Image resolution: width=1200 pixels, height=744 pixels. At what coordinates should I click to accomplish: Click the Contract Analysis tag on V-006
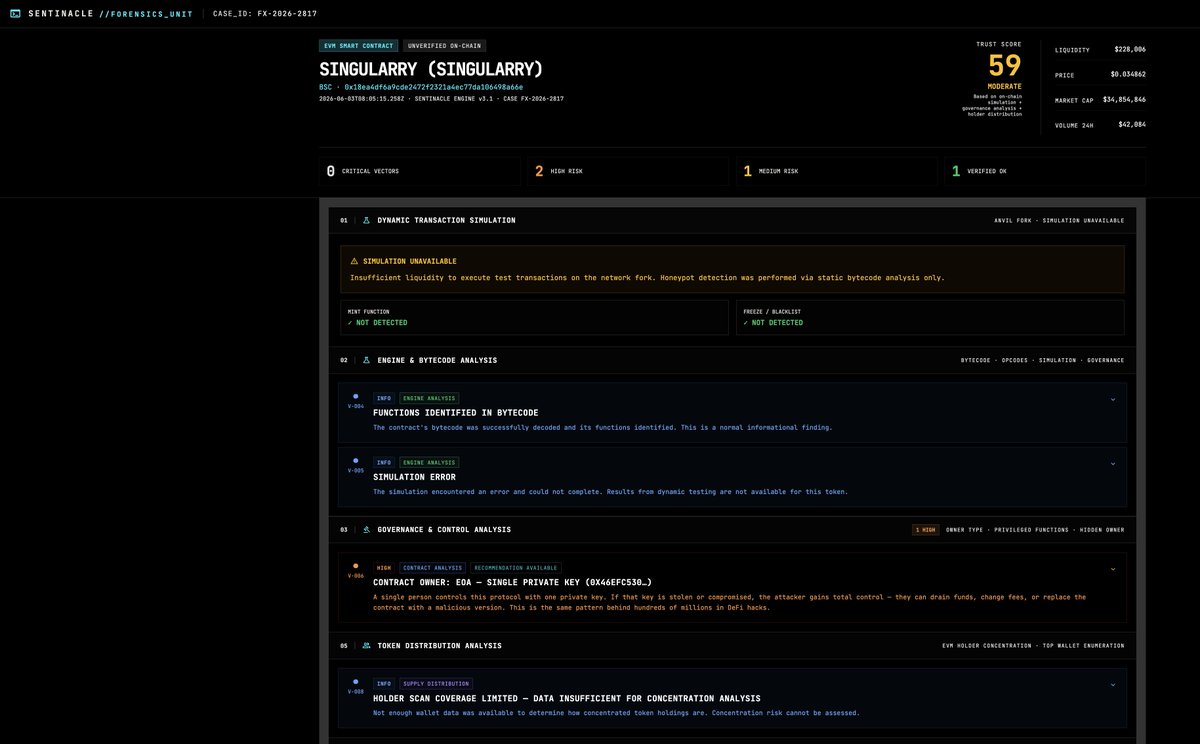click(433, 568)
